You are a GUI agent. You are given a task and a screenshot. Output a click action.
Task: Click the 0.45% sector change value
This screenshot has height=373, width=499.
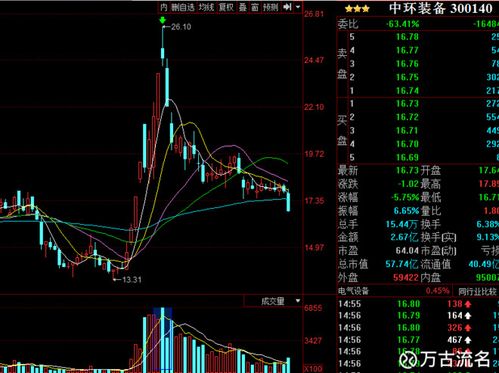tap(437, 291)
